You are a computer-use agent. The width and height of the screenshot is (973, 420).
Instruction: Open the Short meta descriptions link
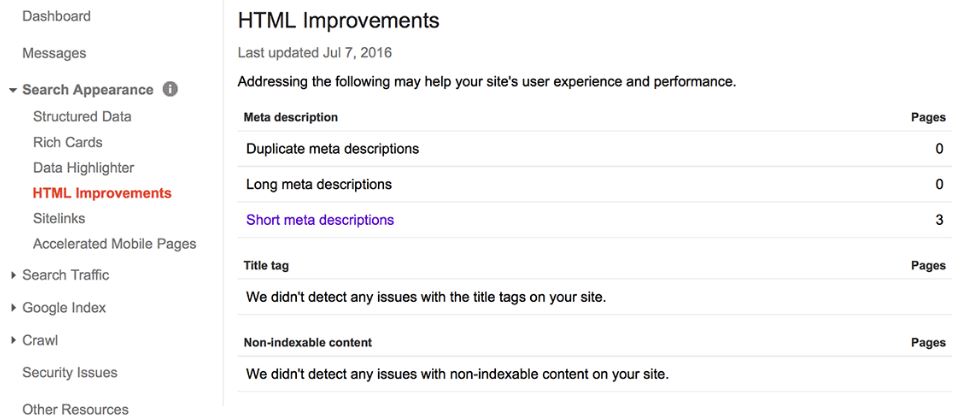pos(320,220)
